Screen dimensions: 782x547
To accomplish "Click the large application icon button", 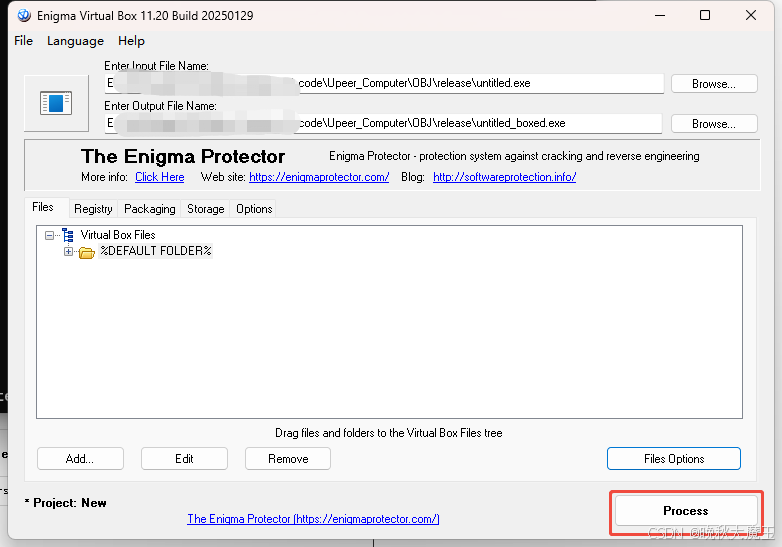I will [x=56, y=103].
